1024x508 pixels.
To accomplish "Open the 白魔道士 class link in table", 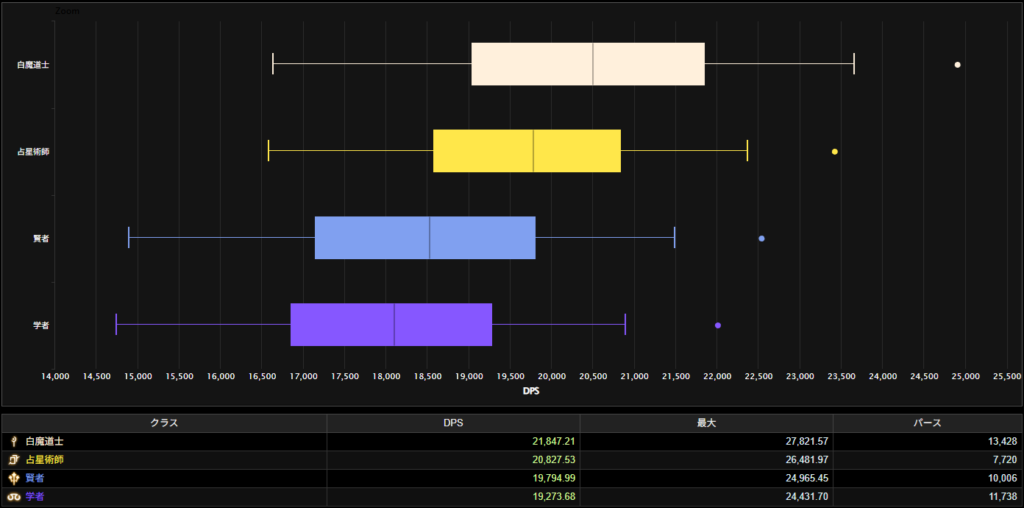I will point(45,441).
